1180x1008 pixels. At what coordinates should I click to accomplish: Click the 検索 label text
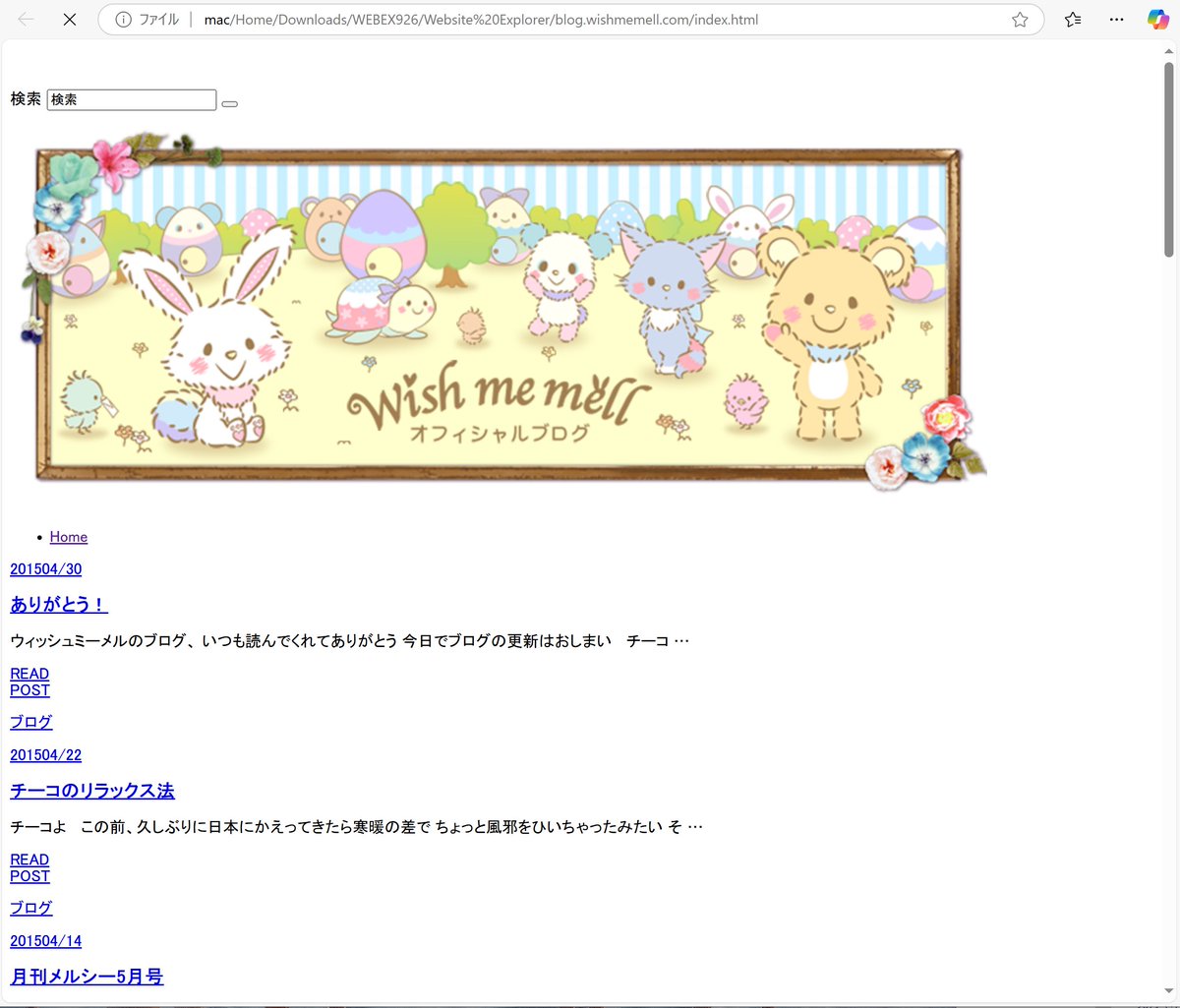tap(26, 99)
